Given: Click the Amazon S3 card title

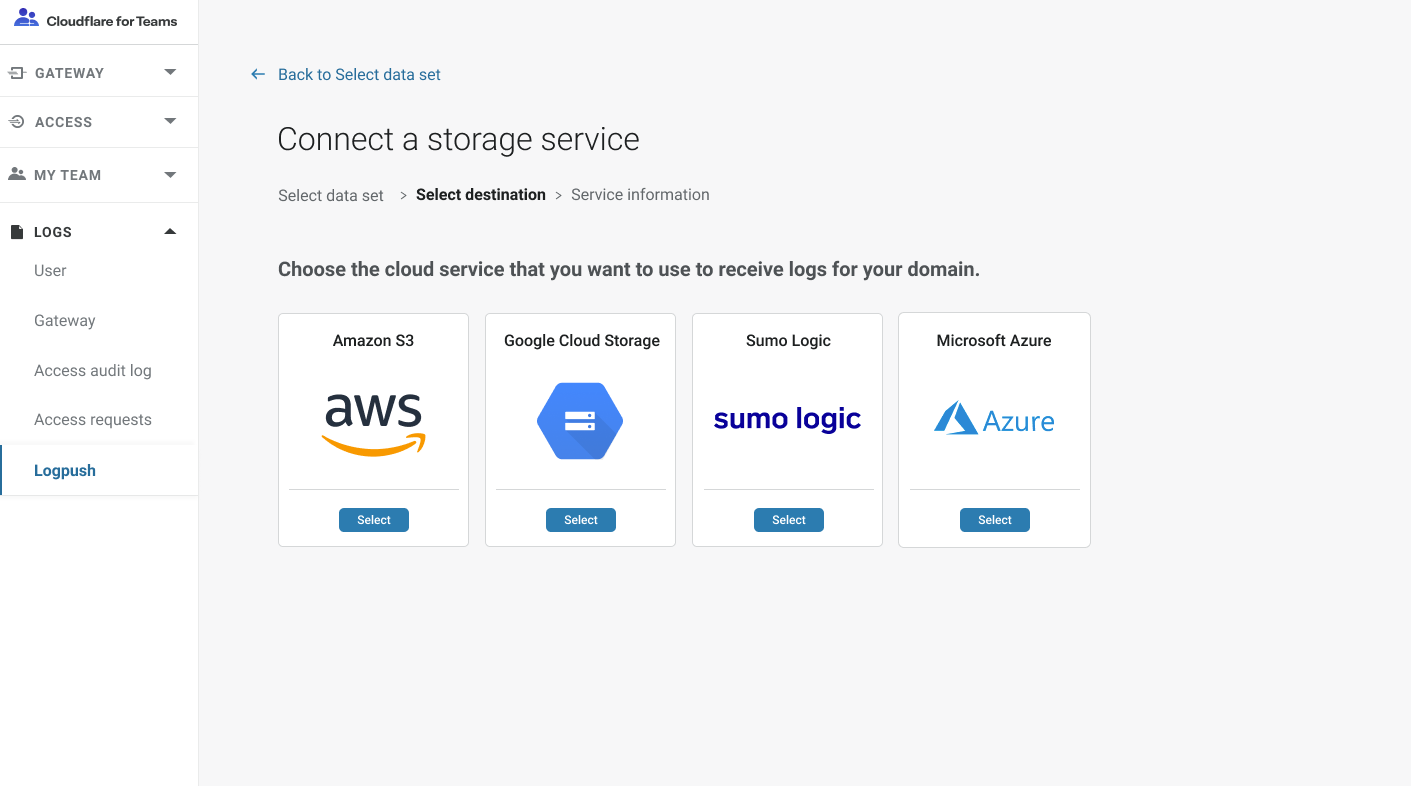Looking at the screenshot, I should tap(373, 341).
